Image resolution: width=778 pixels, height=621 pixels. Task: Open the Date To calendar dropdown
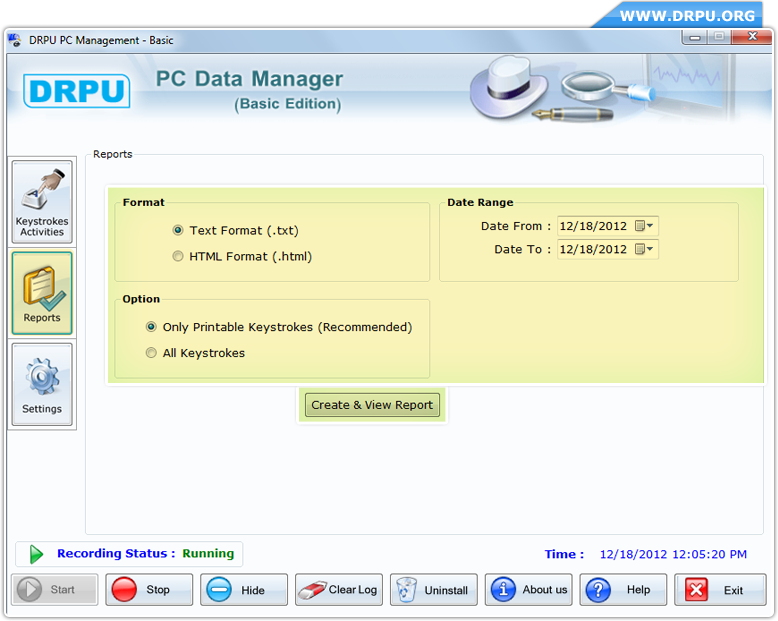[645, 249]
